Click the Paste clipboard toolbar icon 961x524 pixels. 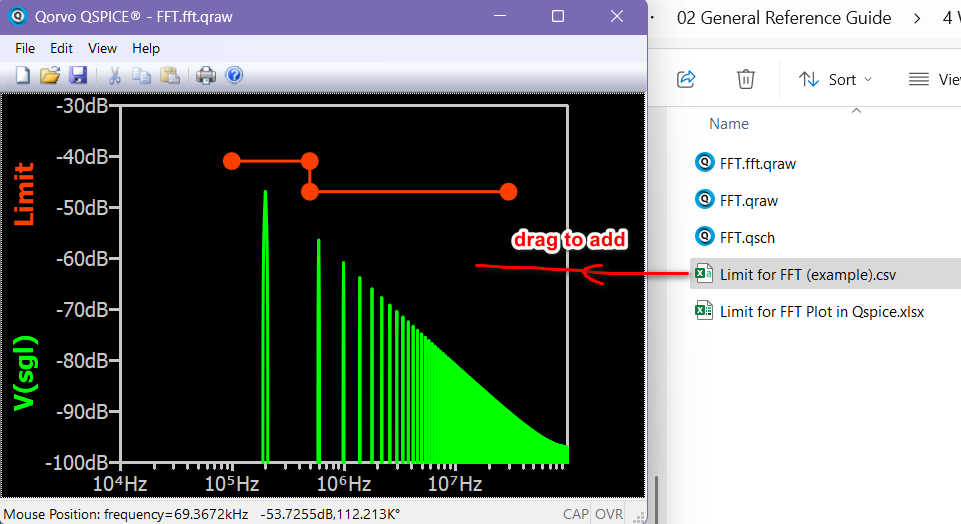(x=170, y=75)
